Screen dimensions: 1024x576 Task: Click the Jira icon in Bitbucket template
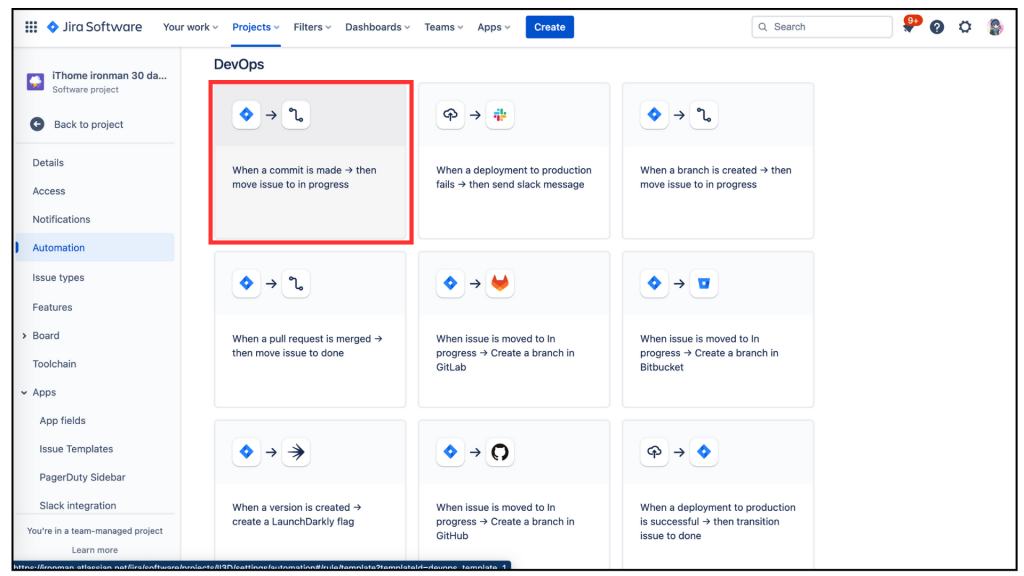point(654,283)
